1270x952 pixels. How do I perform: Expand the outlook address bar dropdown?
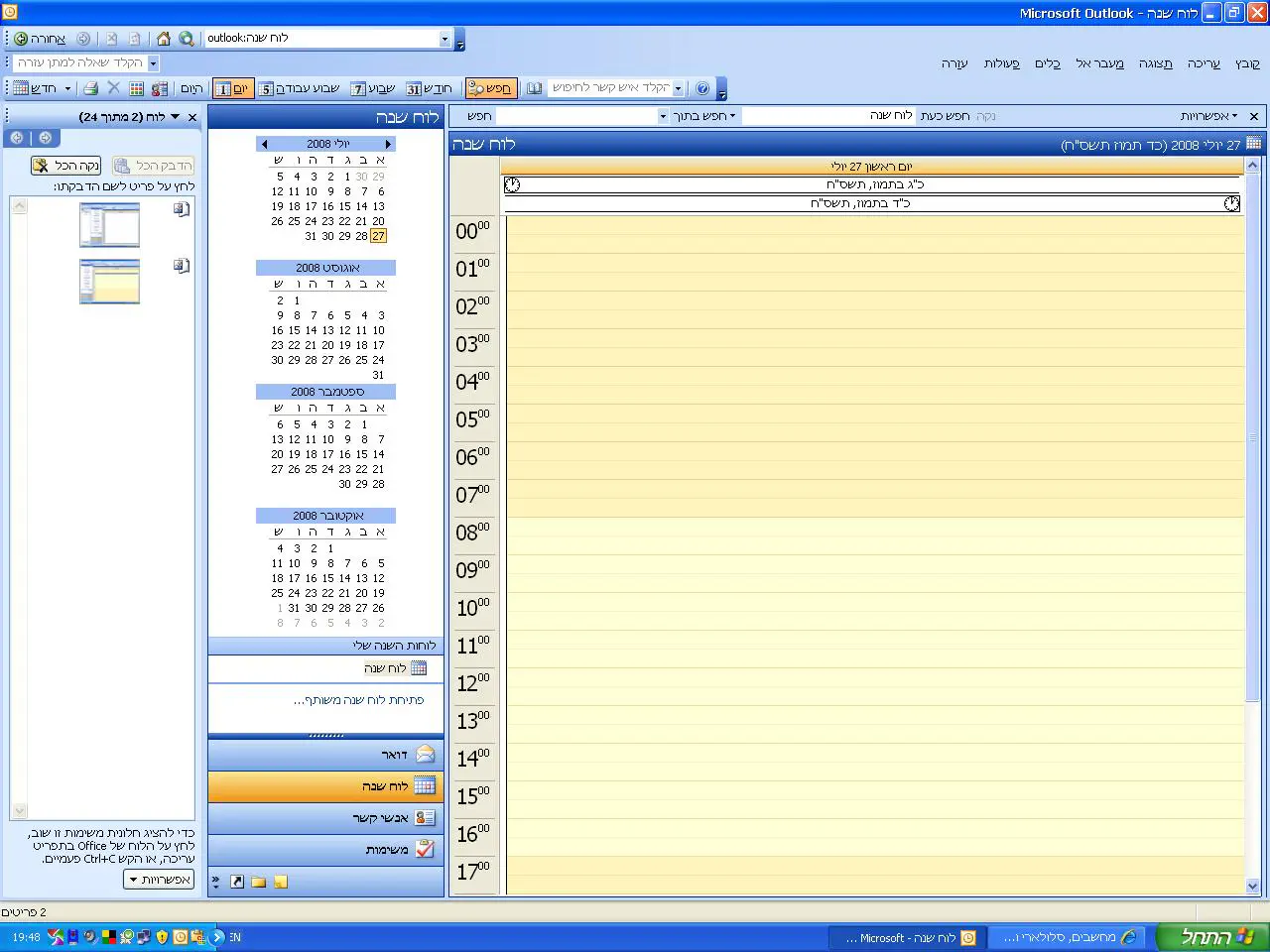click(x=444, y=39)
